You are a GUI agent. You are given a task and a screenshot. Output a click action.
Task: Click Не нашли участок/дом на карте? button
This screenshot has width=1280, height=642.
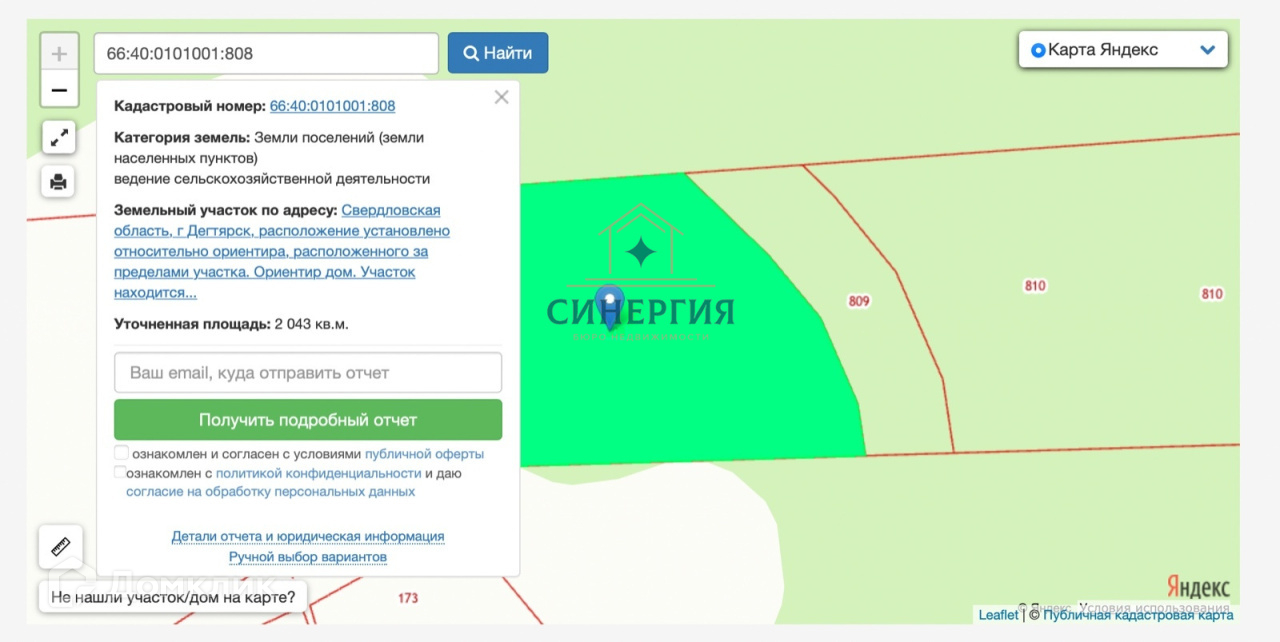pos(173,598)
